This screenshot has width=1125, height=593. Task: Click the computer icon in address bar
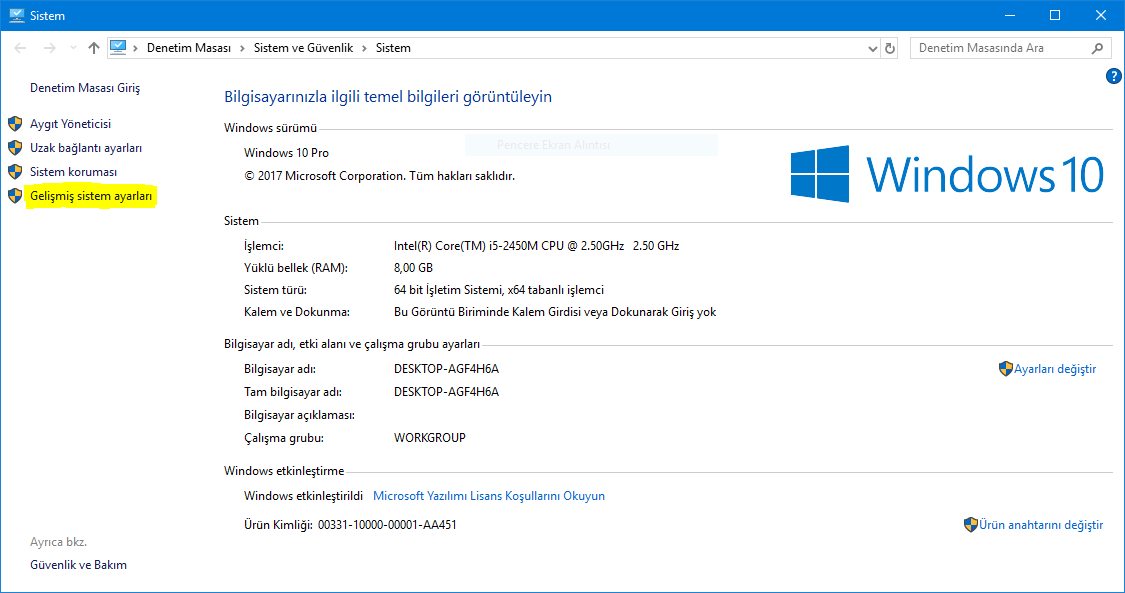pos(118,48)
